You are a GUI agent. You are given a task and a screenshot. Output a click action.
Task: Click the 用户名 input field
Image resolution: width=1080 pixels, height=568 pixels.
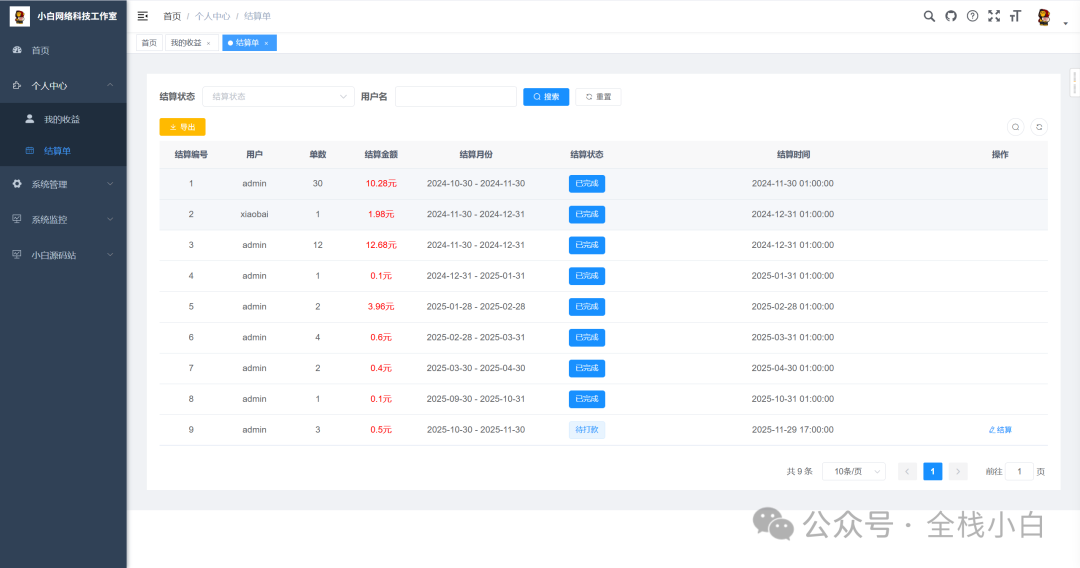tap(455, 97)
